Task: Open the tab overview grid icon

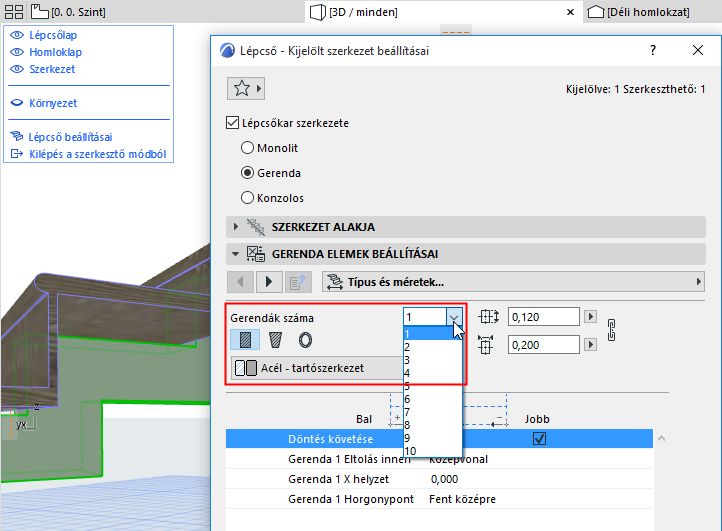Action: click(14, 12)
